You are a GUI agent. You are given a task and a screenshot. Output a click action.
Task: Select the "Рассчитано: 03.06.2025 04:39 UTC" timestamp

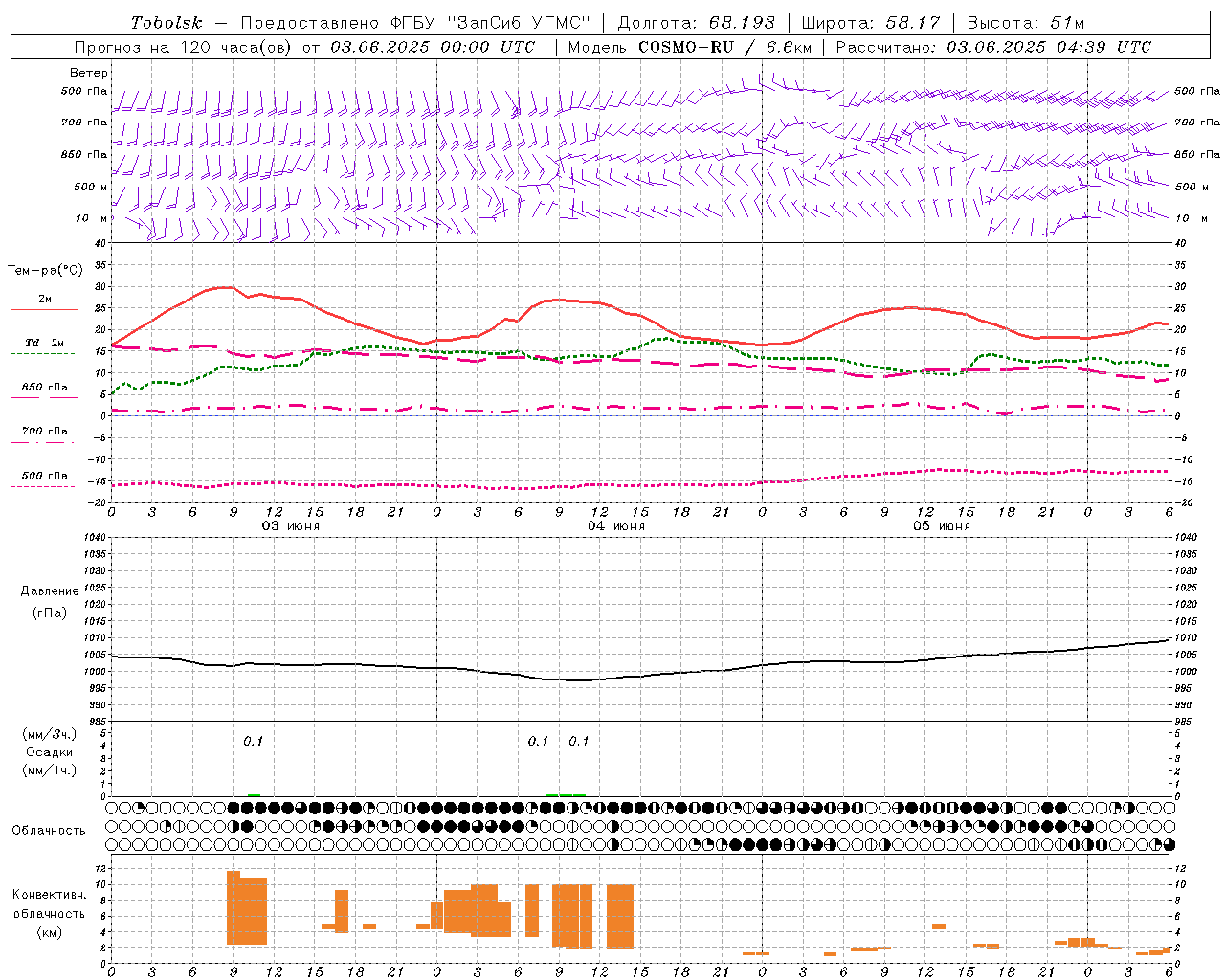click(x=993, y=47)
